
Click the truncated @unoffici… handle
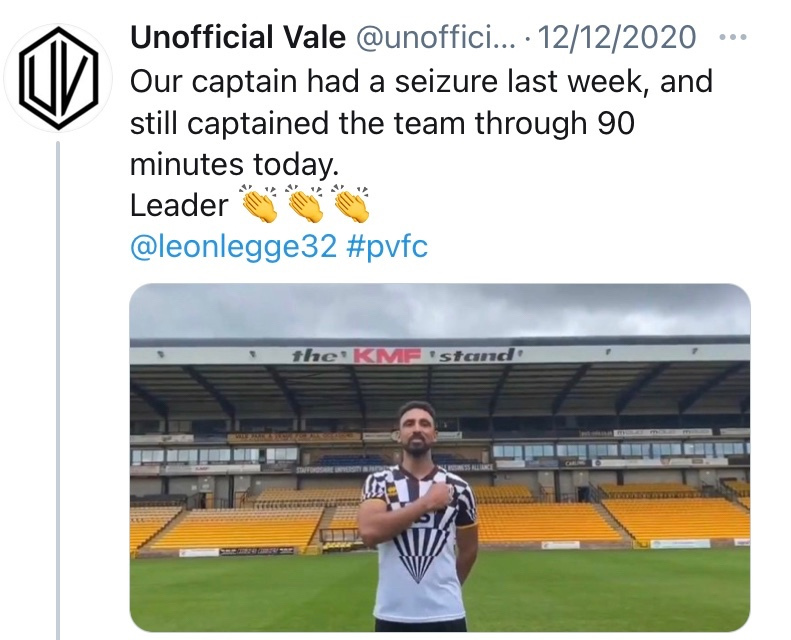pyautogui.click(x=432, y=38)
